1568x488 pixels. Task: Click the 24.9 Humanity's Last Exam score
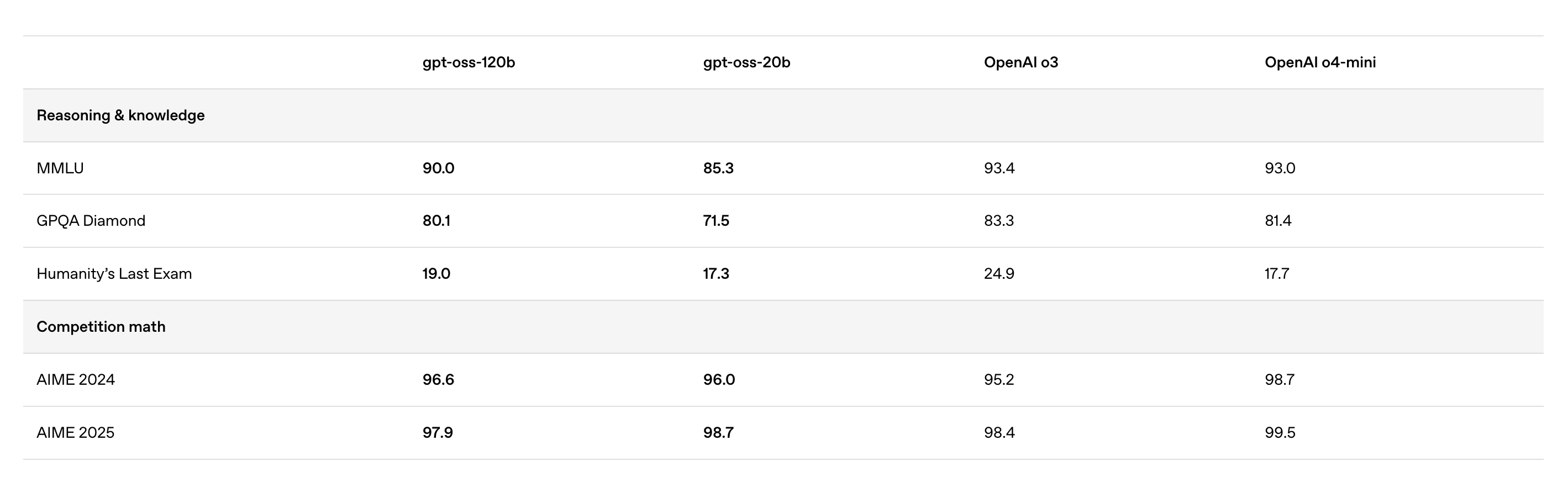pos(999,274)
